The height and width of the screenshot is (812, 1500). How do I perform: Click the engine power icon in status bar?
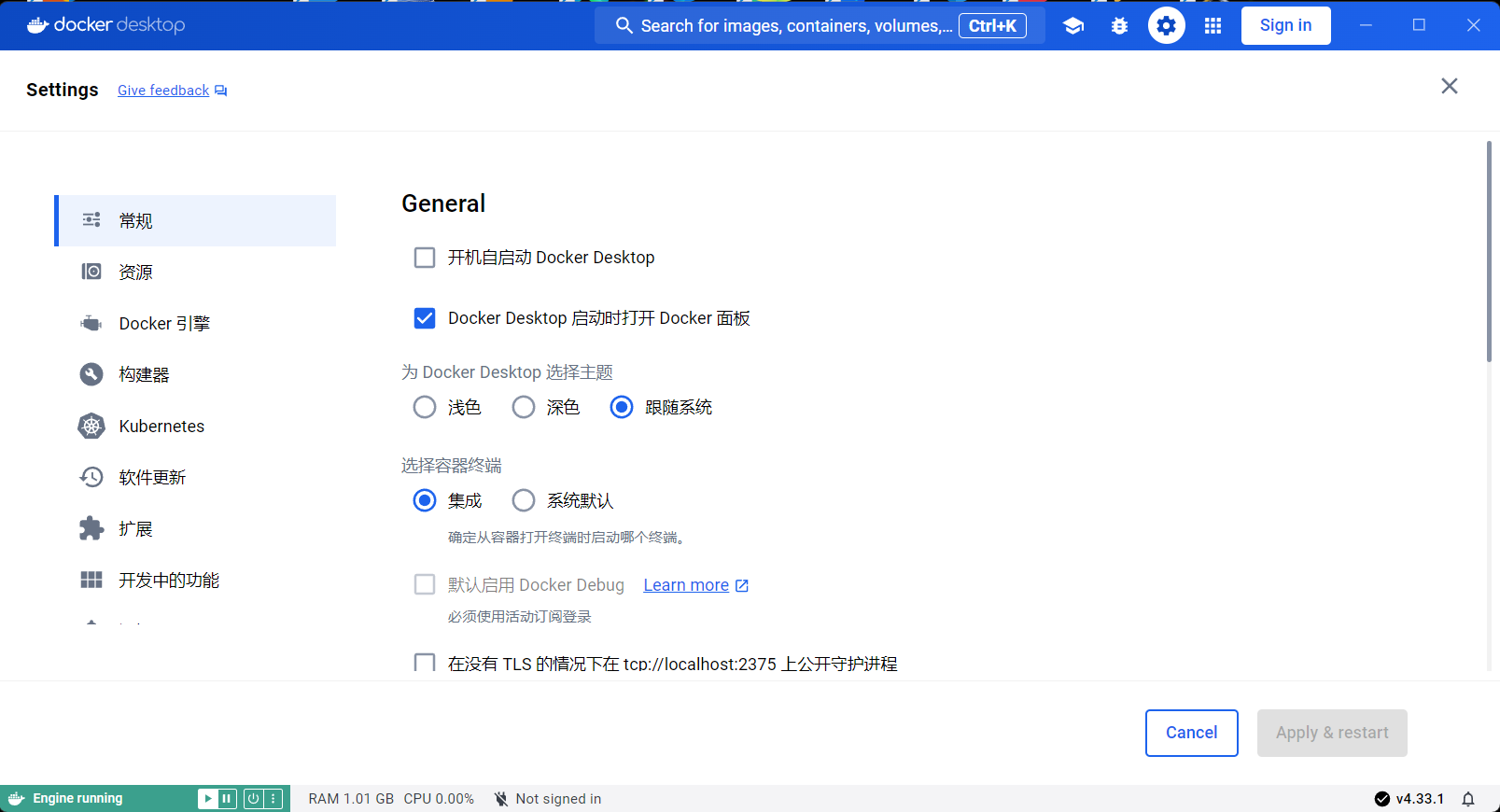(x=253, y=799)
